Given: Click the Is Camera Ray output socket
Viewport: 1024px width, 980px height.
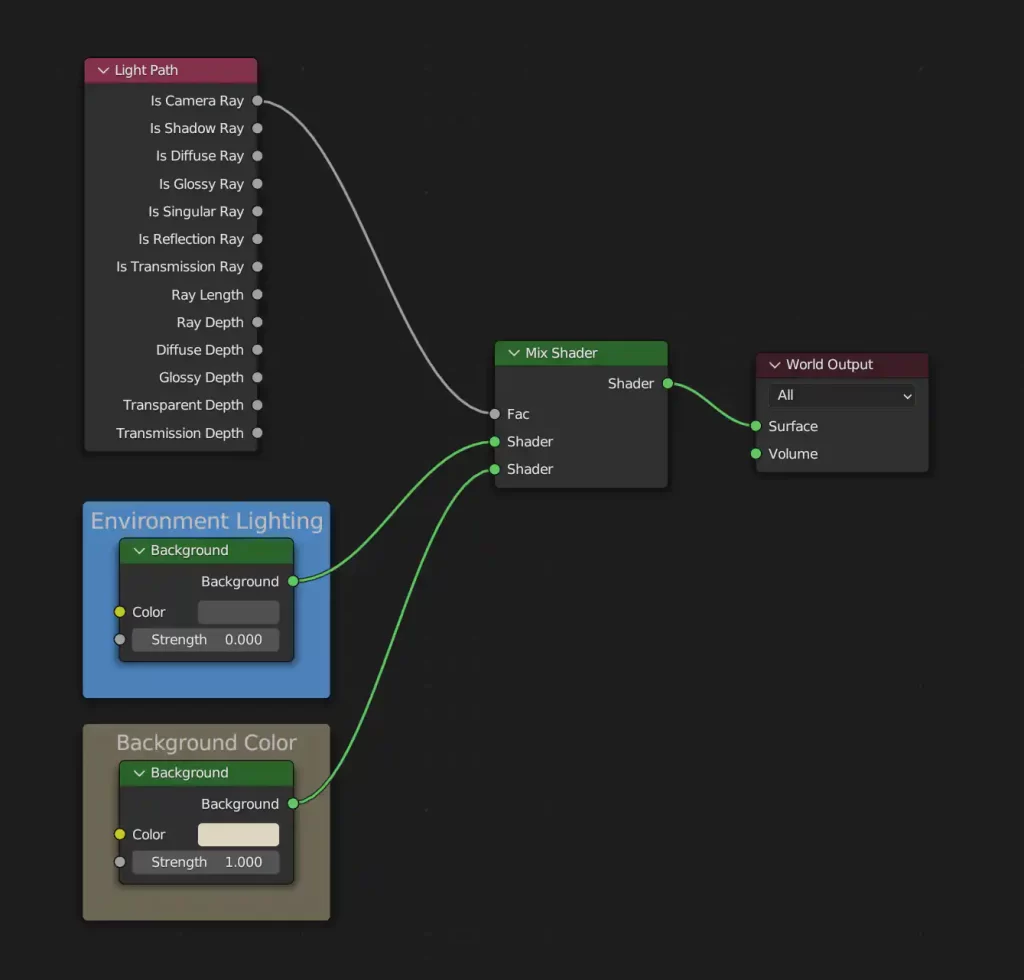Looking at the screenshot, I should click(x=257, y=101).
